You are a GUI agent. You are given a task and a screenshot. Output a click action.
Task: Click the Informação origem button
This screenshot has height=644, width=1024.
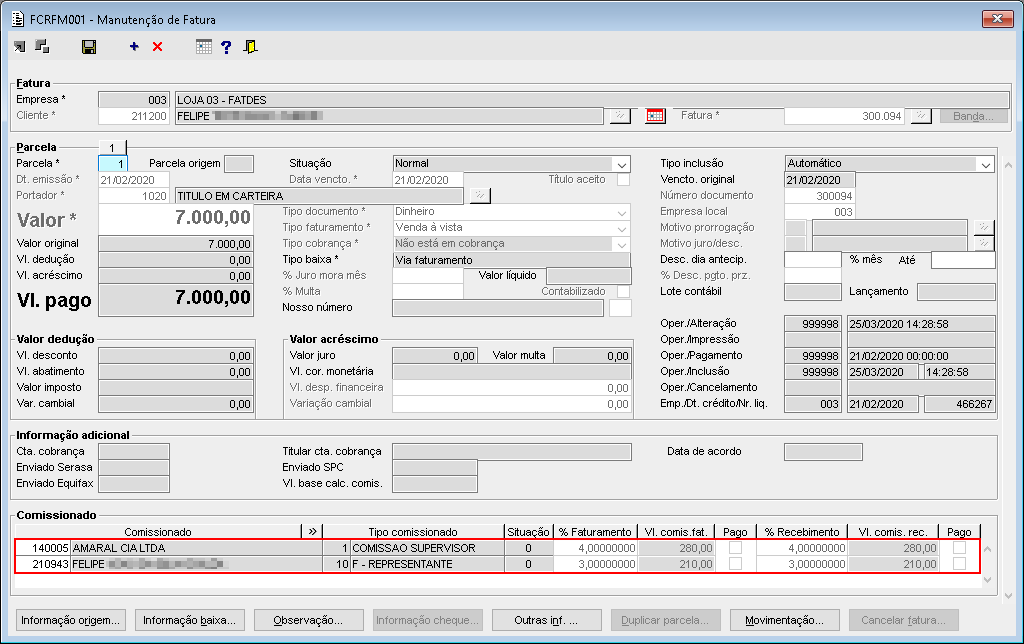click(x=71, y=620)
